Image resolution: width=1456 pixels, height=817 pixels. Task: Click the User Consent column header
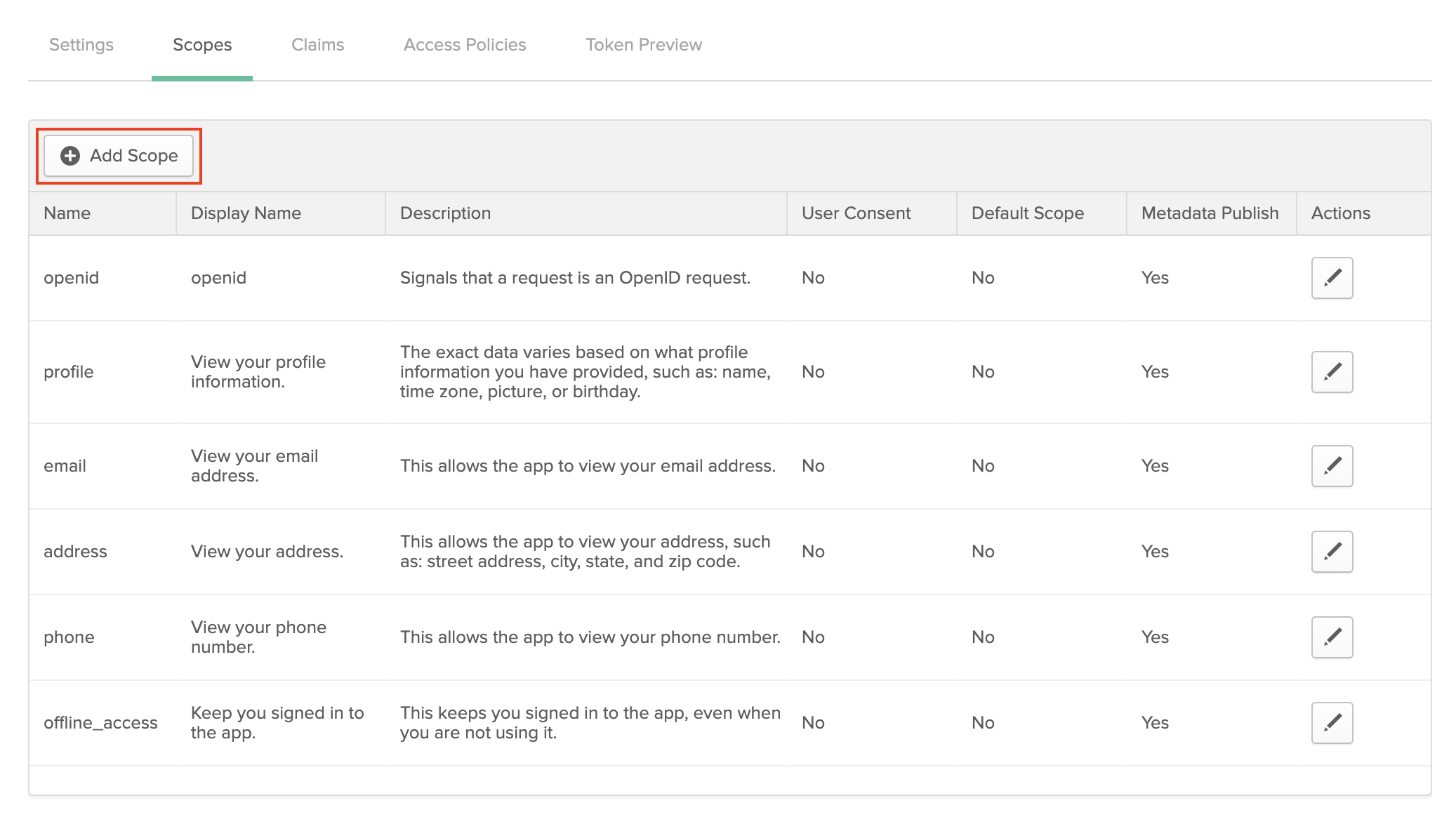click(856, 213)
